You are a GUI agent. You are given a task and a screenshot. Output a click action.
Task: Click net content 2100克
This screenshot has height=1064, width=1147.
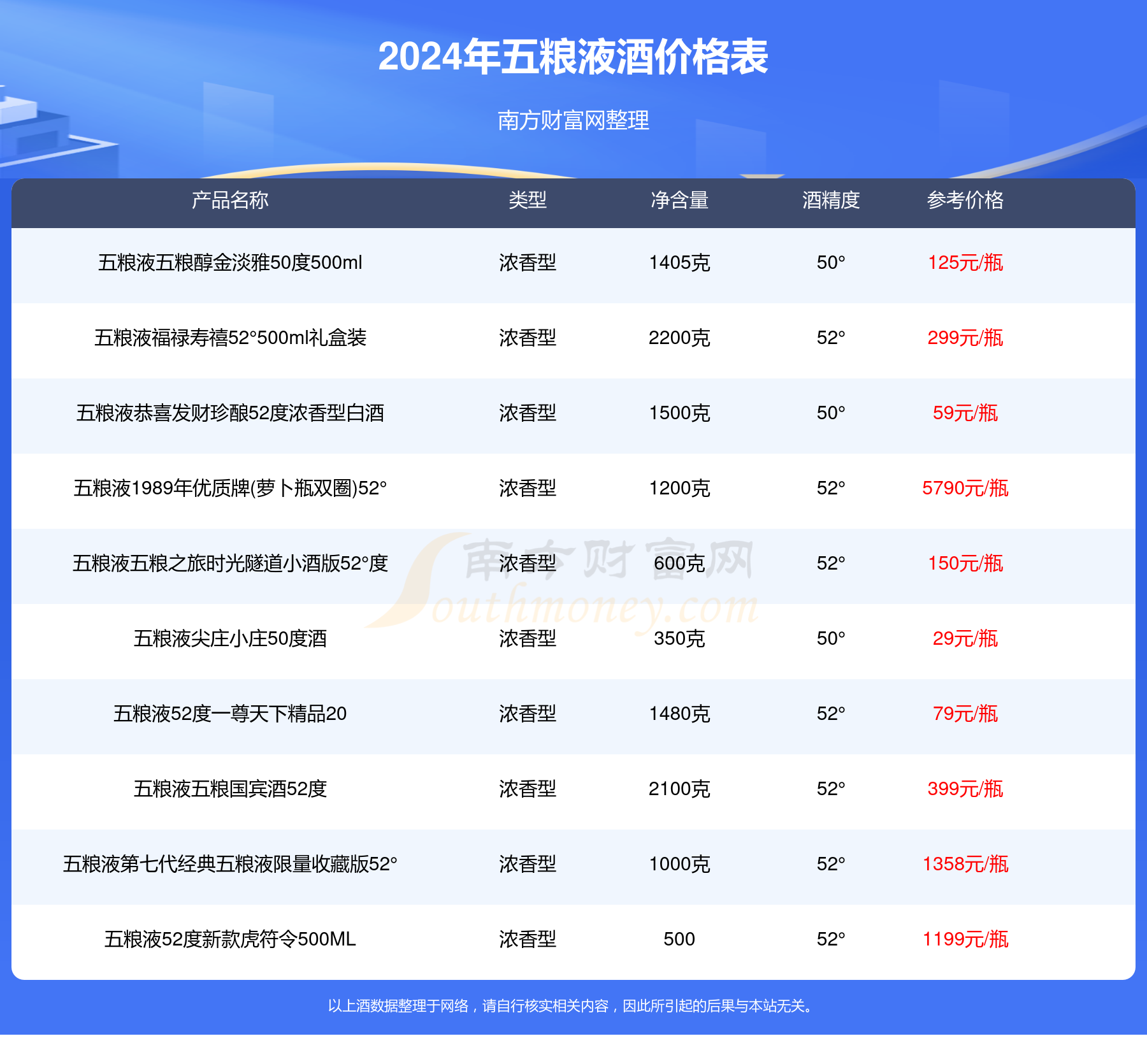pos(679,789)
